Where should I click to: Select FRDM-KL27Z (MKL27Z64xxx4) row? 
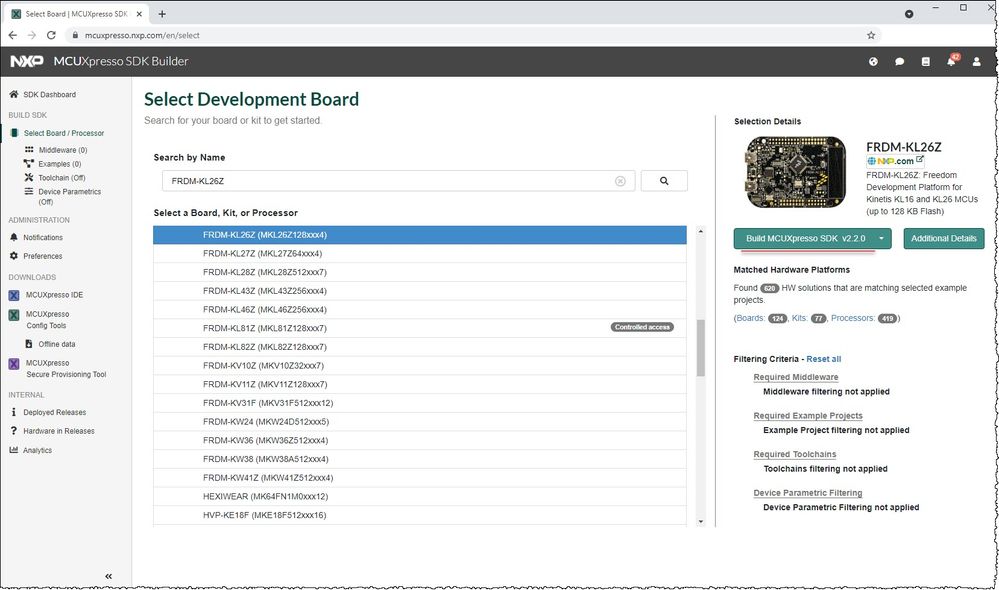pyautogui.click(x=420, y=254)
